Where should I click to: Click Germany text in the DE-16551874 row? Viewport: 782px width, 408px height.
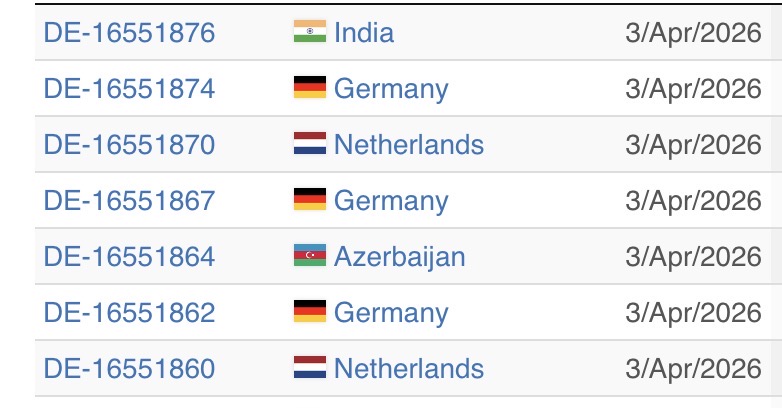[x=391, y=88]
